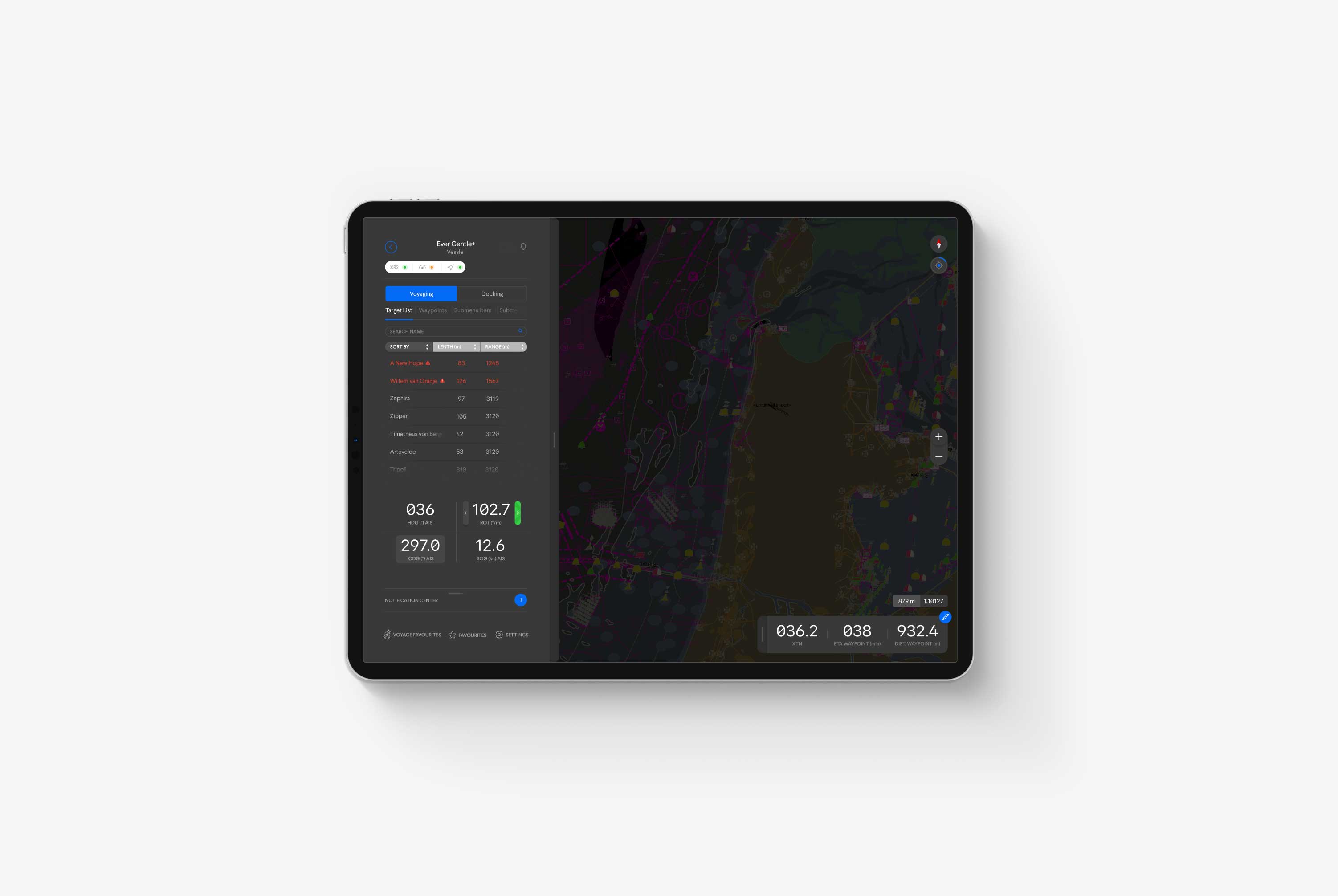Click the vessel location/navigation icon
1338x896 pixels.
click(937, 266)
